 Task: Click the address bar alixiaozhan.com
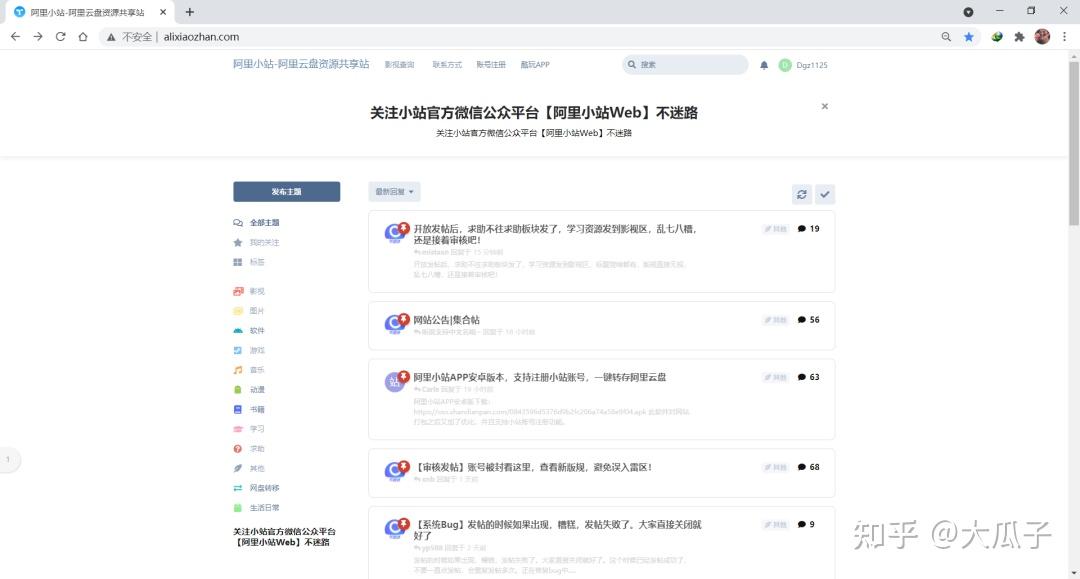201,36
